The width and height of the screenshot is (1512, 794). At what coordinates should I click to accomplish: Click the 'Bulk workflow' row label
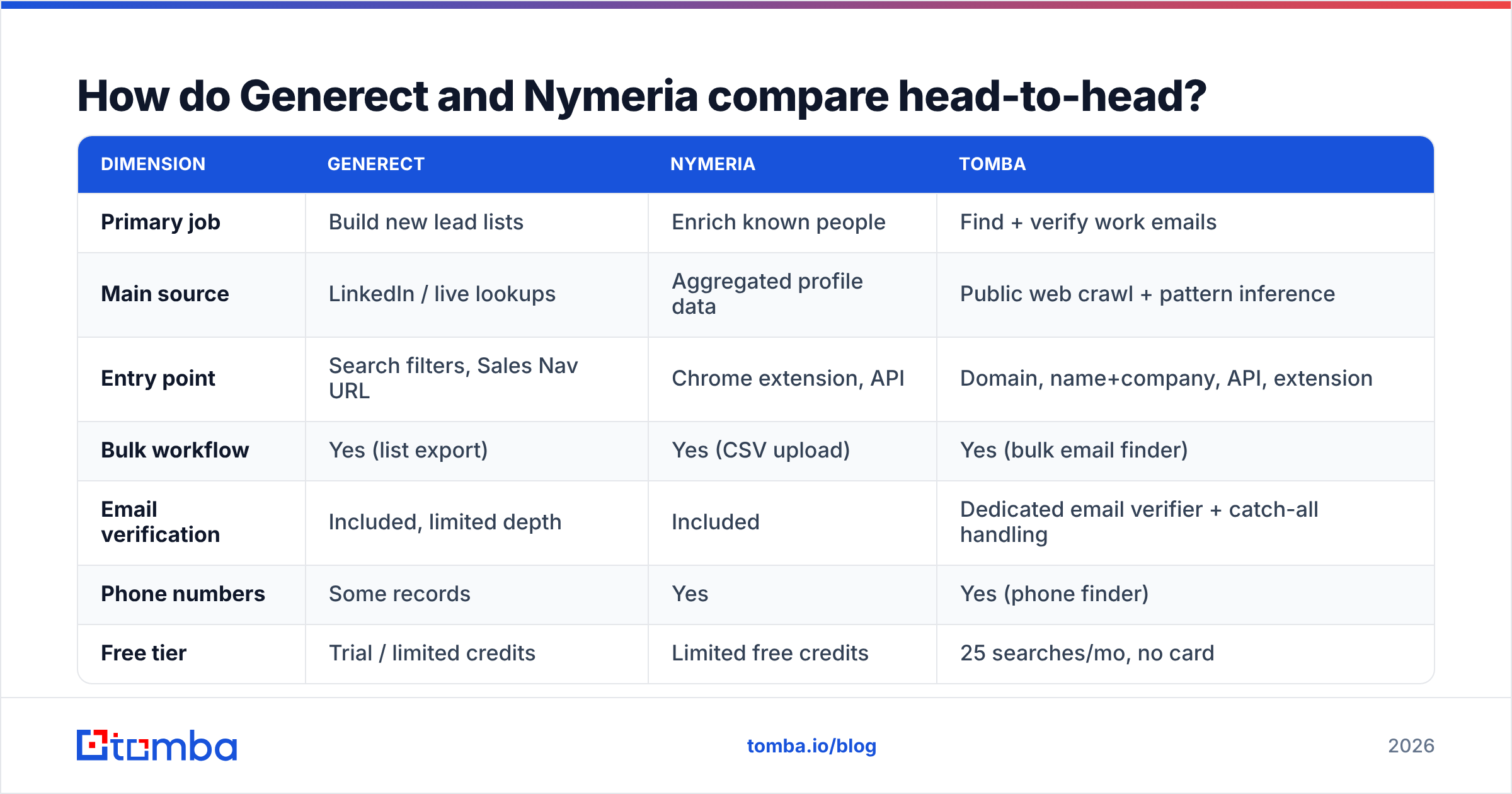click(175, 451)
